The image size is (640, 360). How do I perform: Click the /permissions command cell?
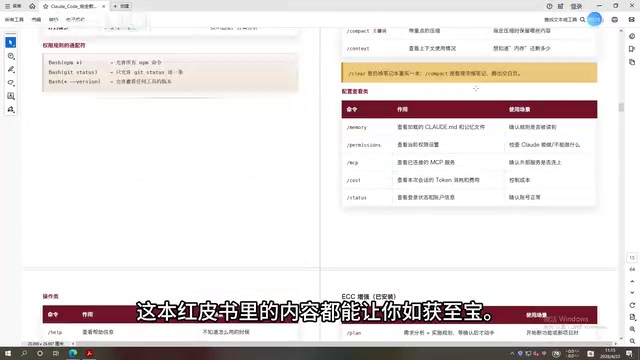click(364, 145)
